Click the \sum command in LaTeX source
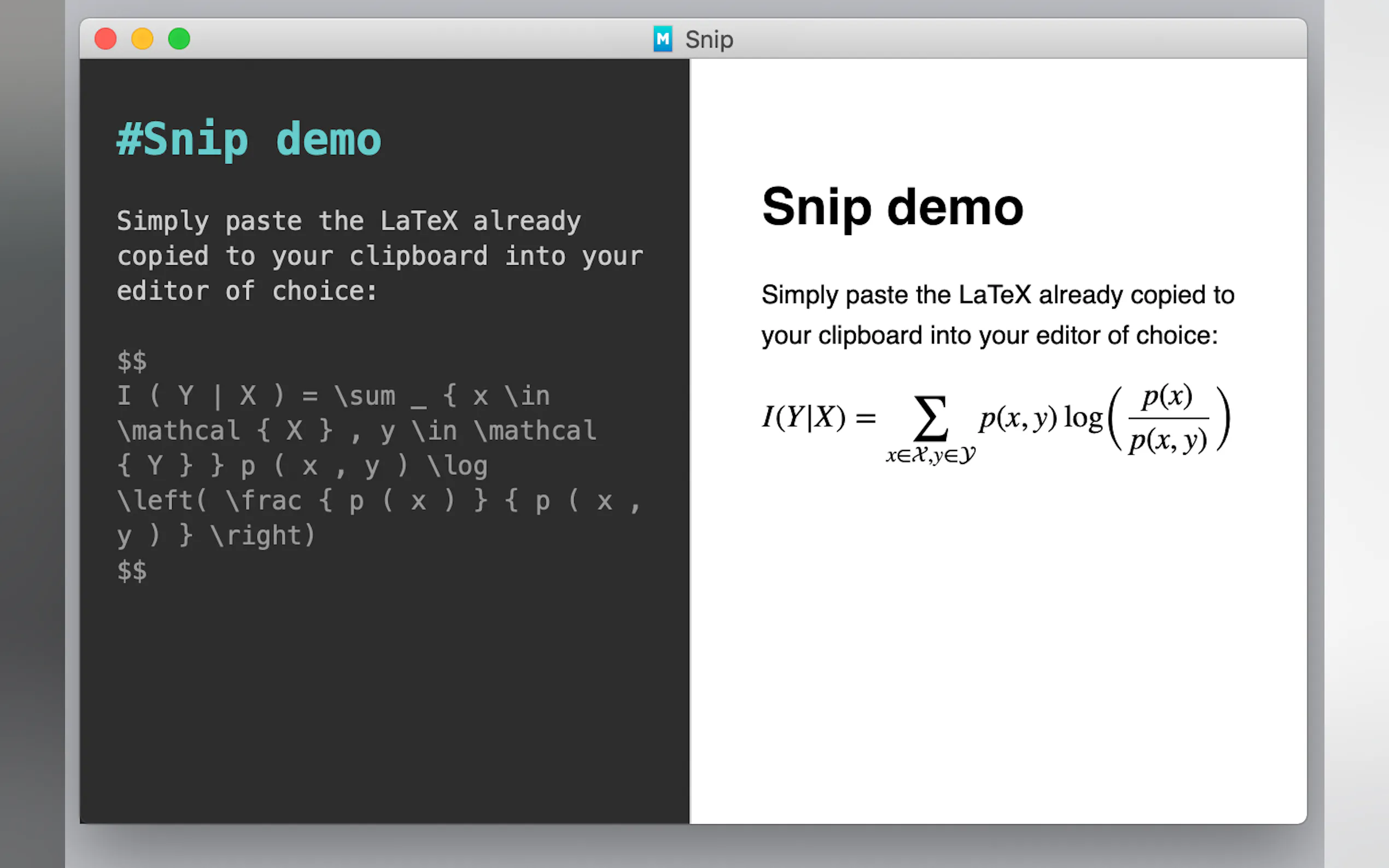This screenshot has width=1389, height=868. point(365,396)
